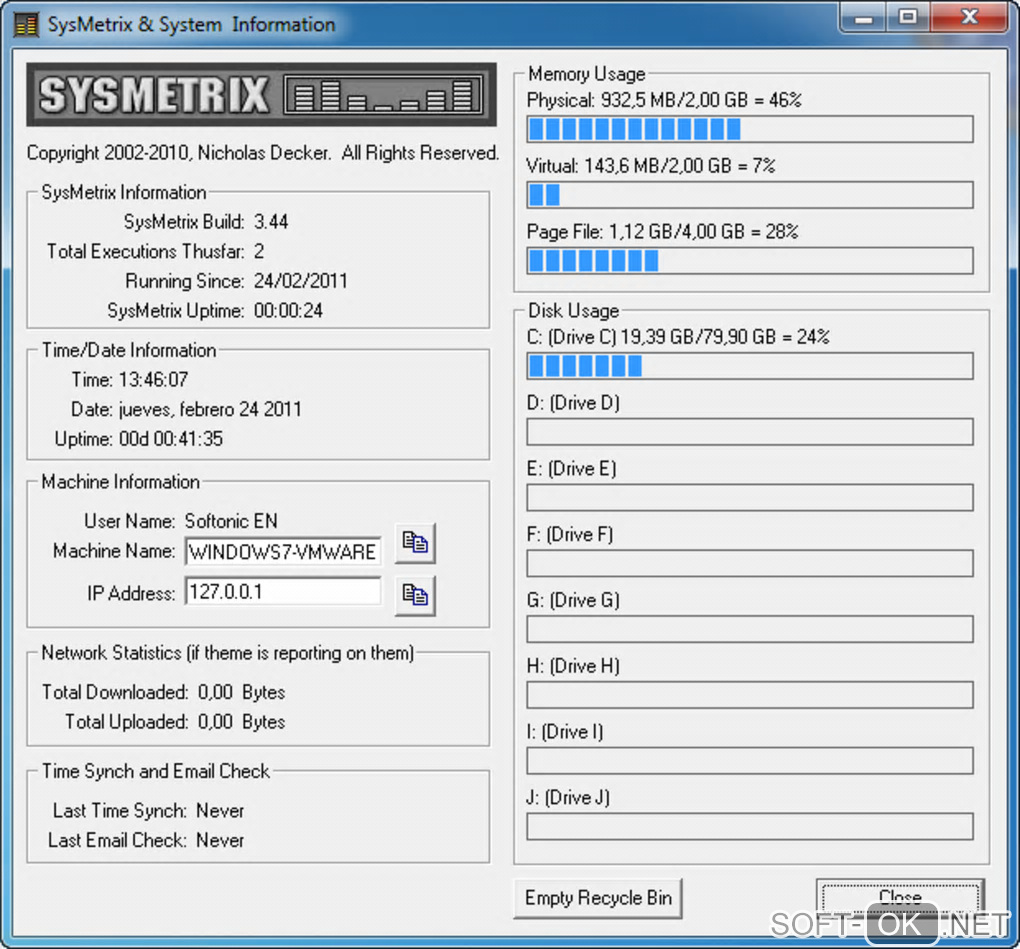The height and width of the screenshot is (949, 1020).
Task: Click the Close button
Action: 900,898
